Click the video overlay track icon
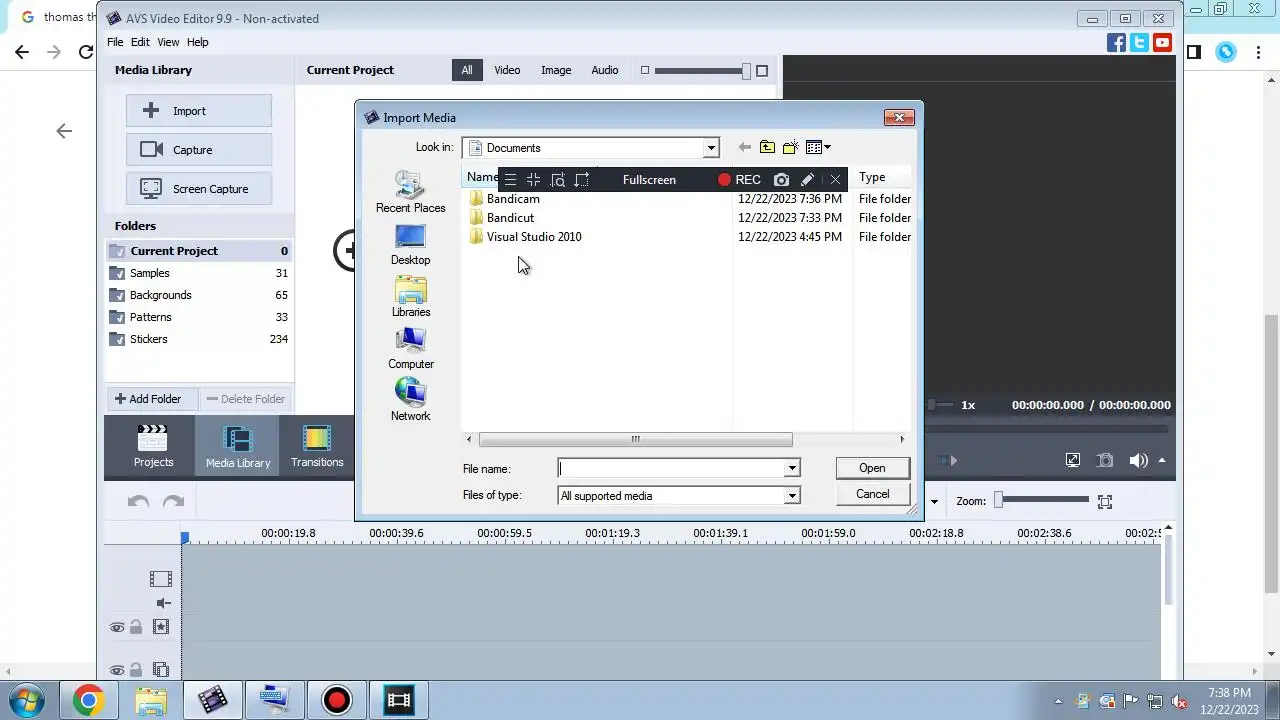The width and height of the screenshot is (1280, 720). (161, 670)
